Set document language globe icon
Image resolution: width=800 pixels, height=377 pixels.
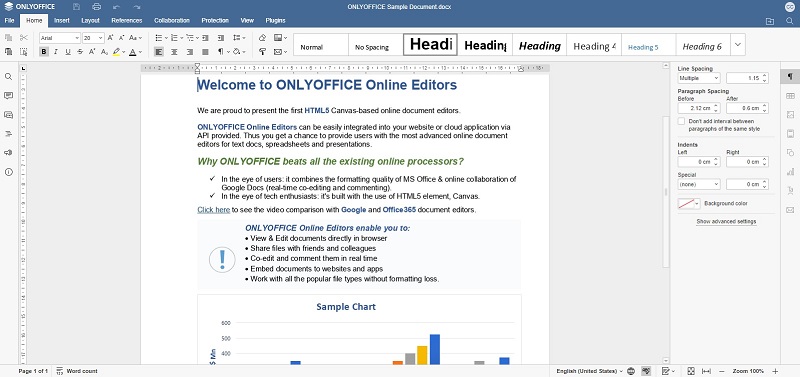pyautogui.click(x=631, y=371)
